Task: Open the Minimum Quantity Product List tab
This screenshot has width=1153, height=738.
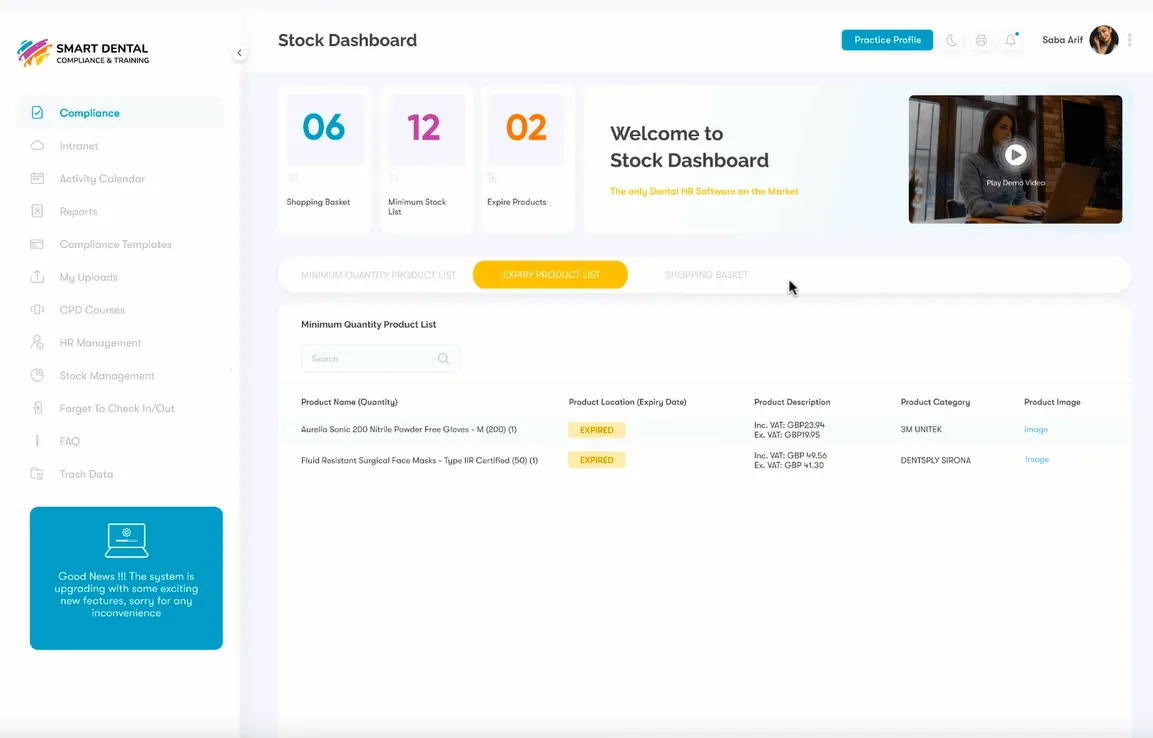Action: [379, 275]
